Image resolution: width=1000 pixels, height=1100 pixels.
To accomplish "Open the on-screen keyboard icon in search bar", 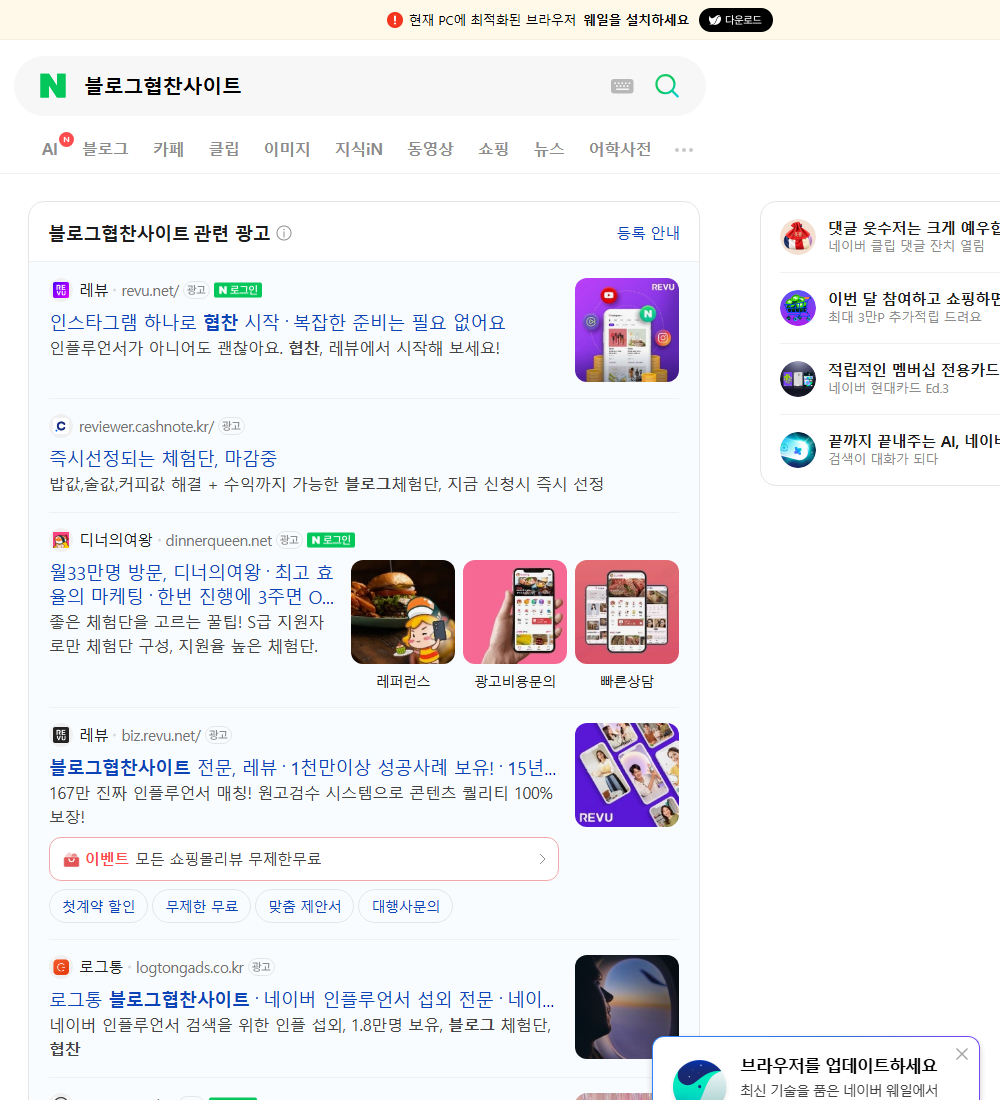I will [622, 86].
